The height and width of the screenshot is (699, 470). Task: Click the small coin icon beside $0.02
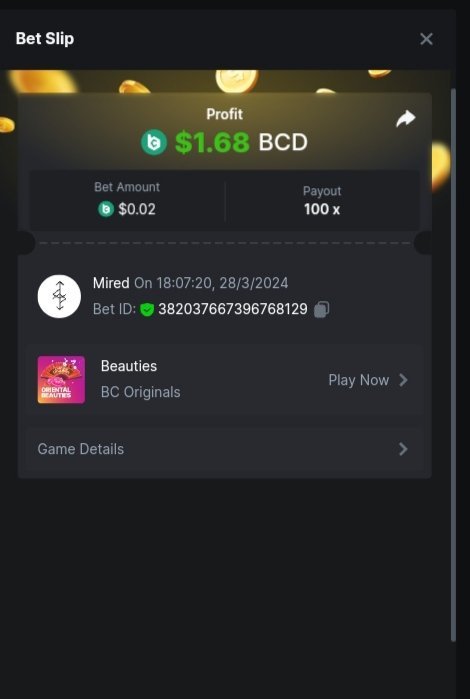(106, 209)
